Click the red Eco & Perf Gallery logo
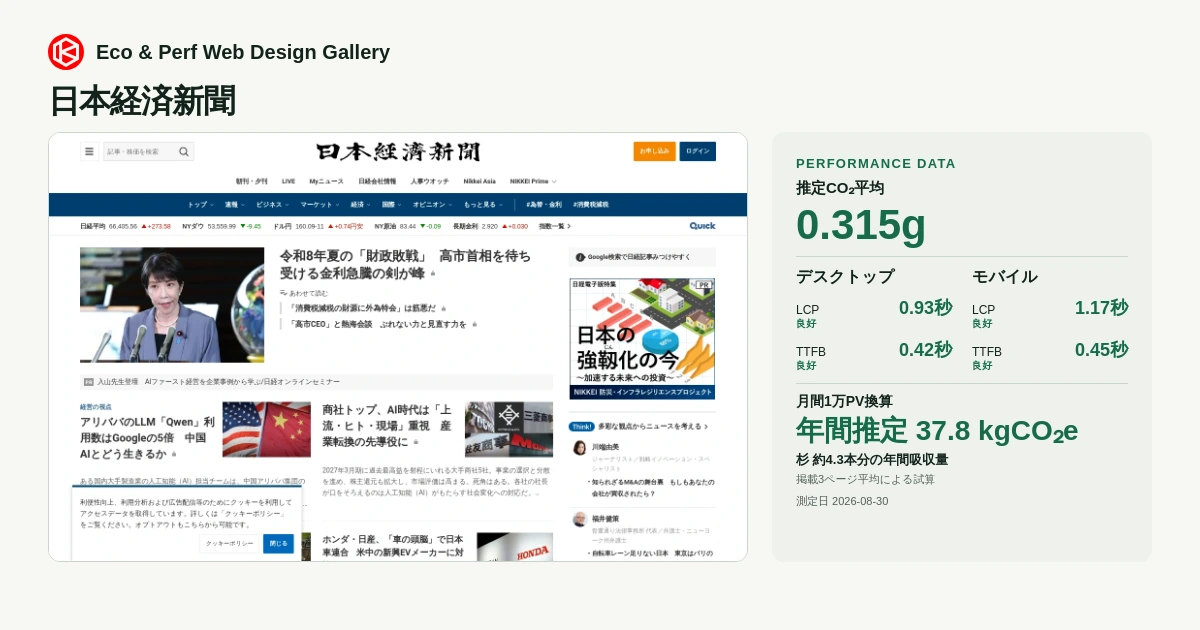Screen dimensions: 1200x630 click(x=66, y=52)
